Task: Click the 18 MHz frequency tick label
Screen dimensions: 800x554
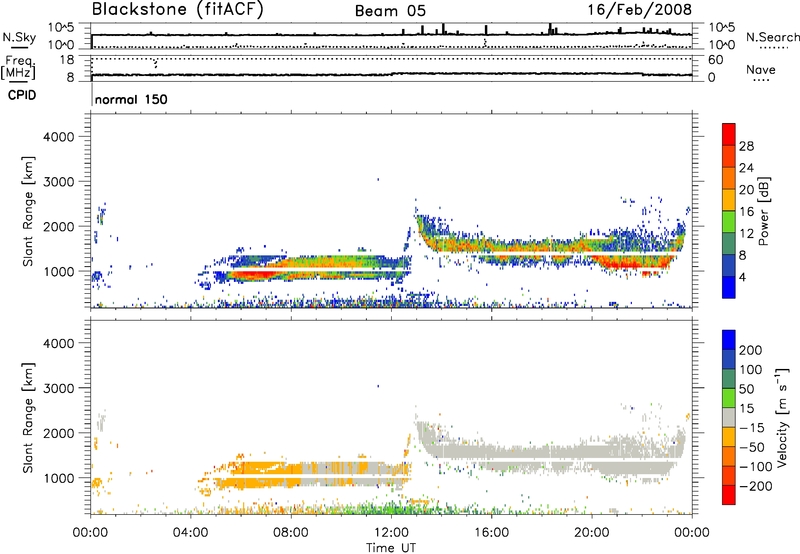Action: (x=67, y=60)
